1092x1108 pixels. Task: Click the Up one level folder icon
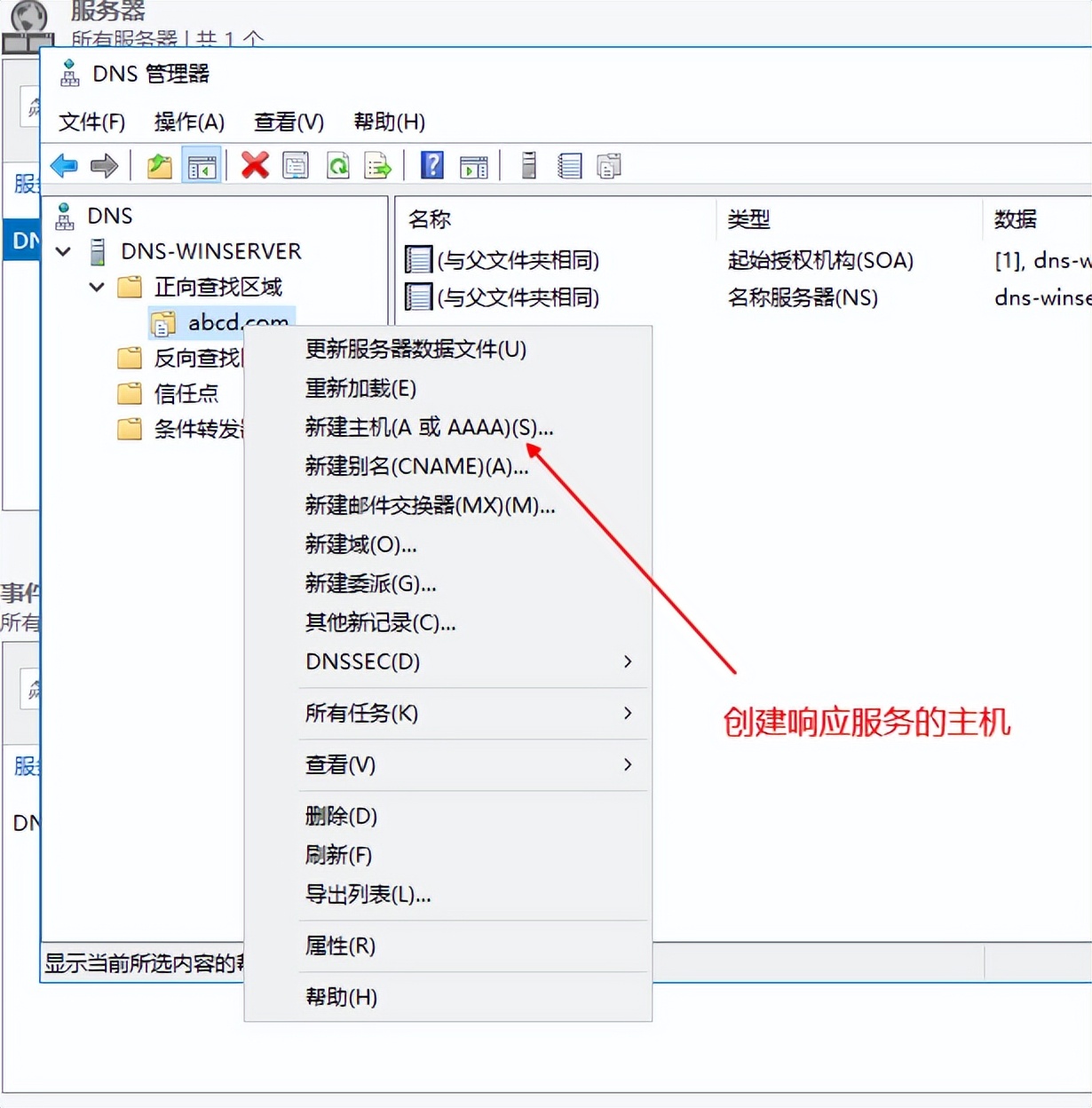(159, 165)
